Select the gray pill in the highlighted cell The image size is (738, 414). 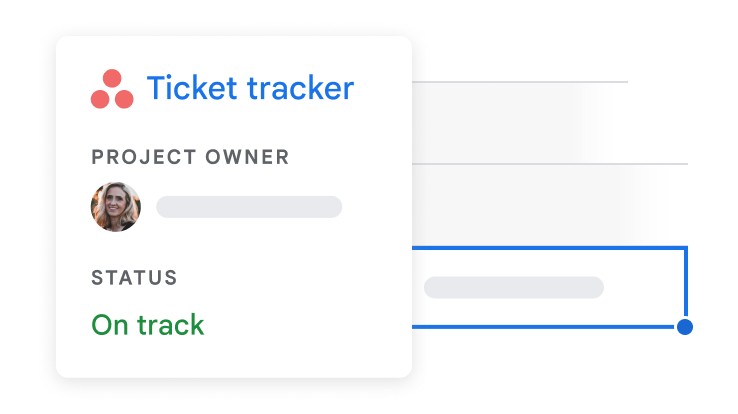tap(514, 288)
